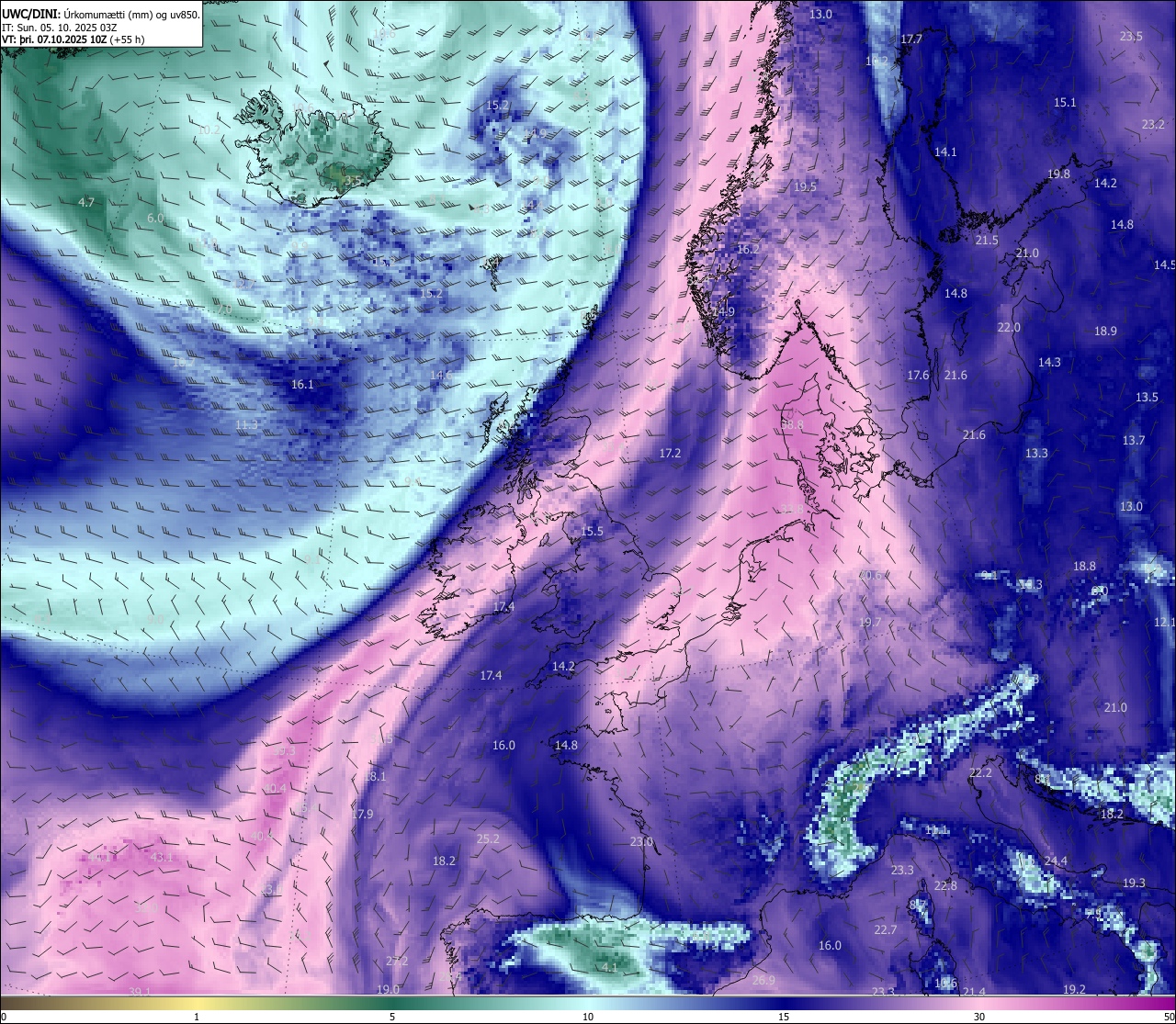The image size is (1176, 1024).
Task: Click the 19.7 value label over Germany
Action: [870, 622]
